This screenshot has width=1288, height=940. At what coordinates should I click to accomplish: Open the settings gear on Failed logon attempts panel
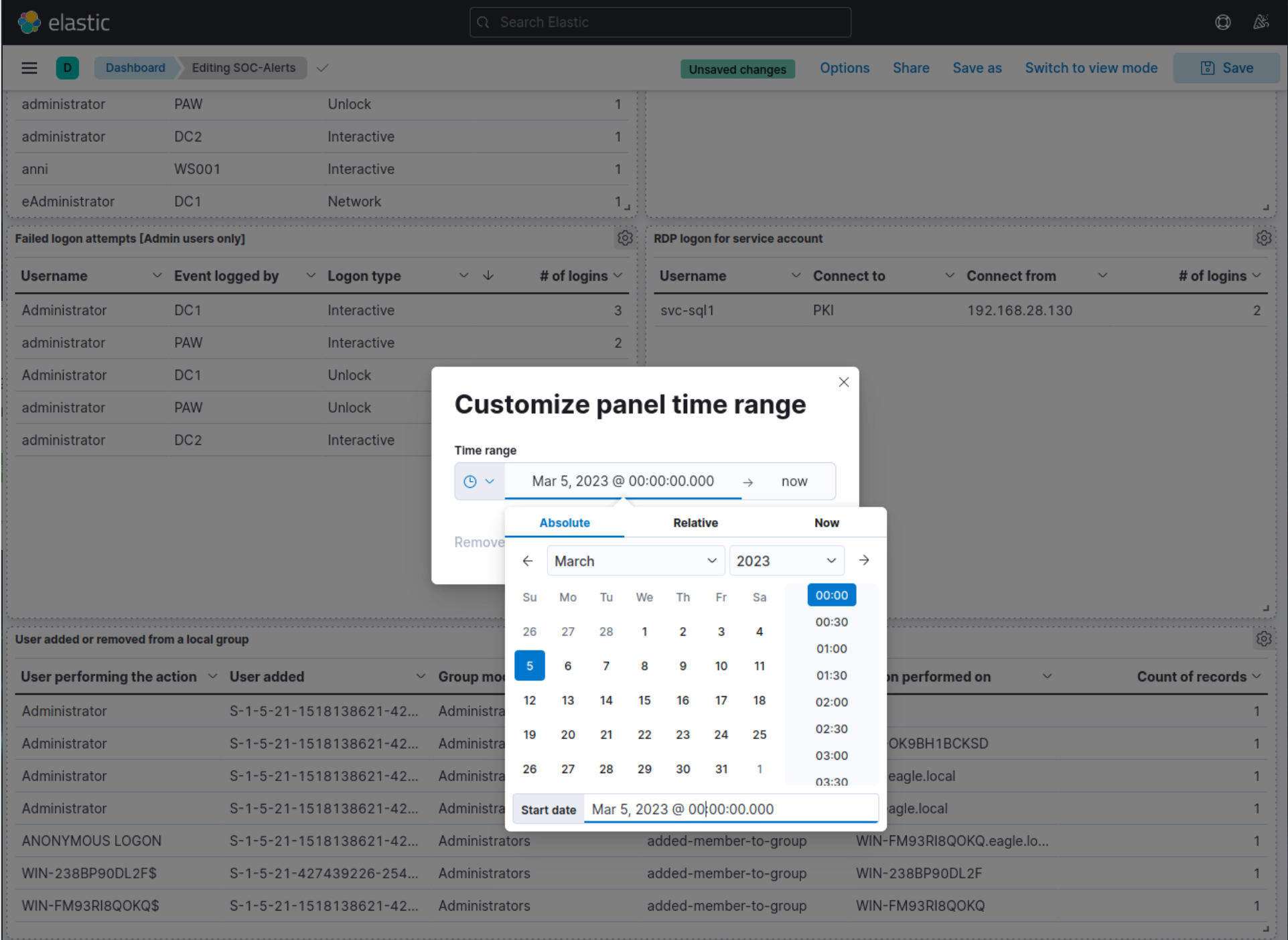click(x=624, y=238)
